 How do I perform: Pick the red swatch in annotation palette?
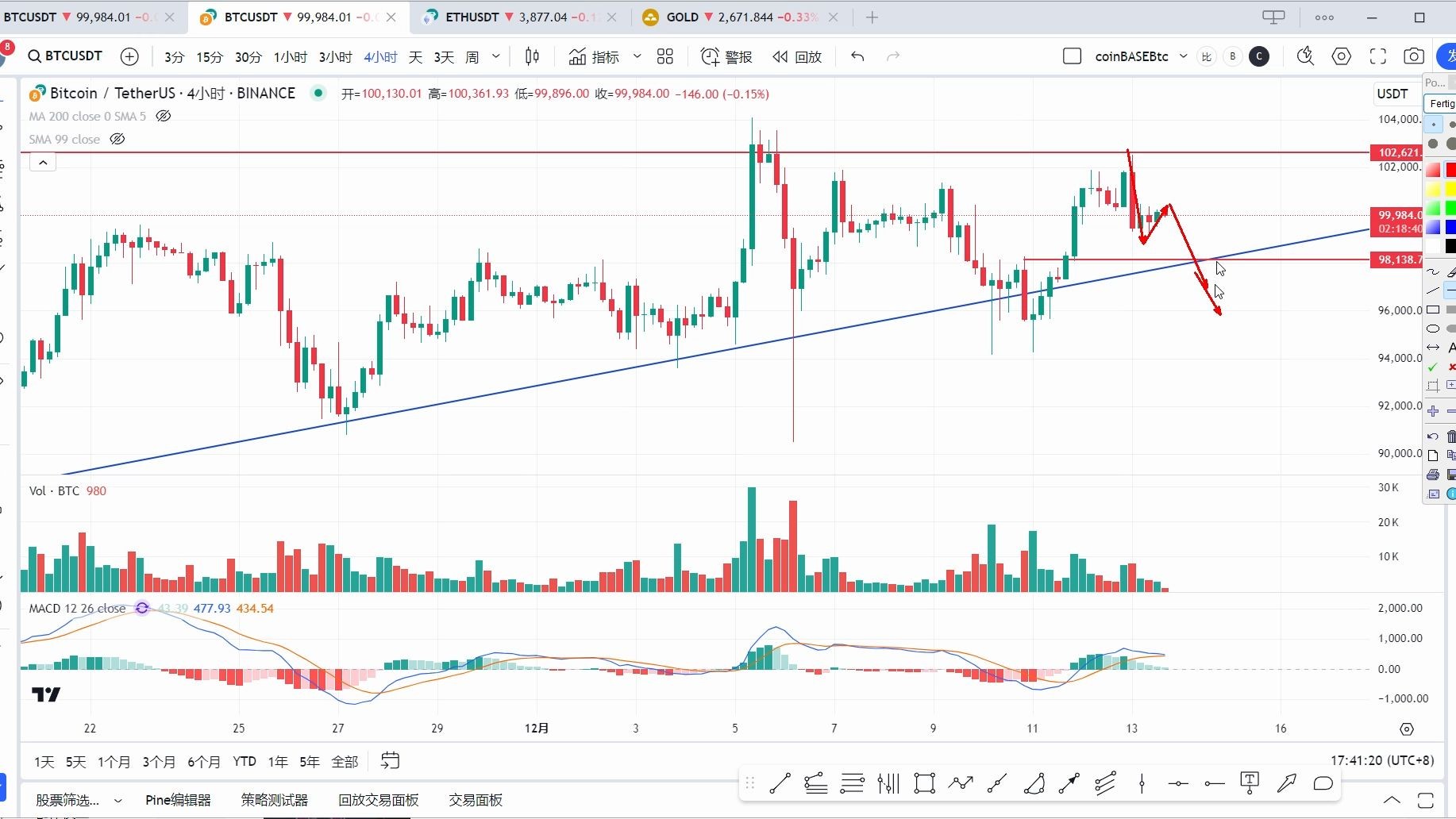point(1450,170)
